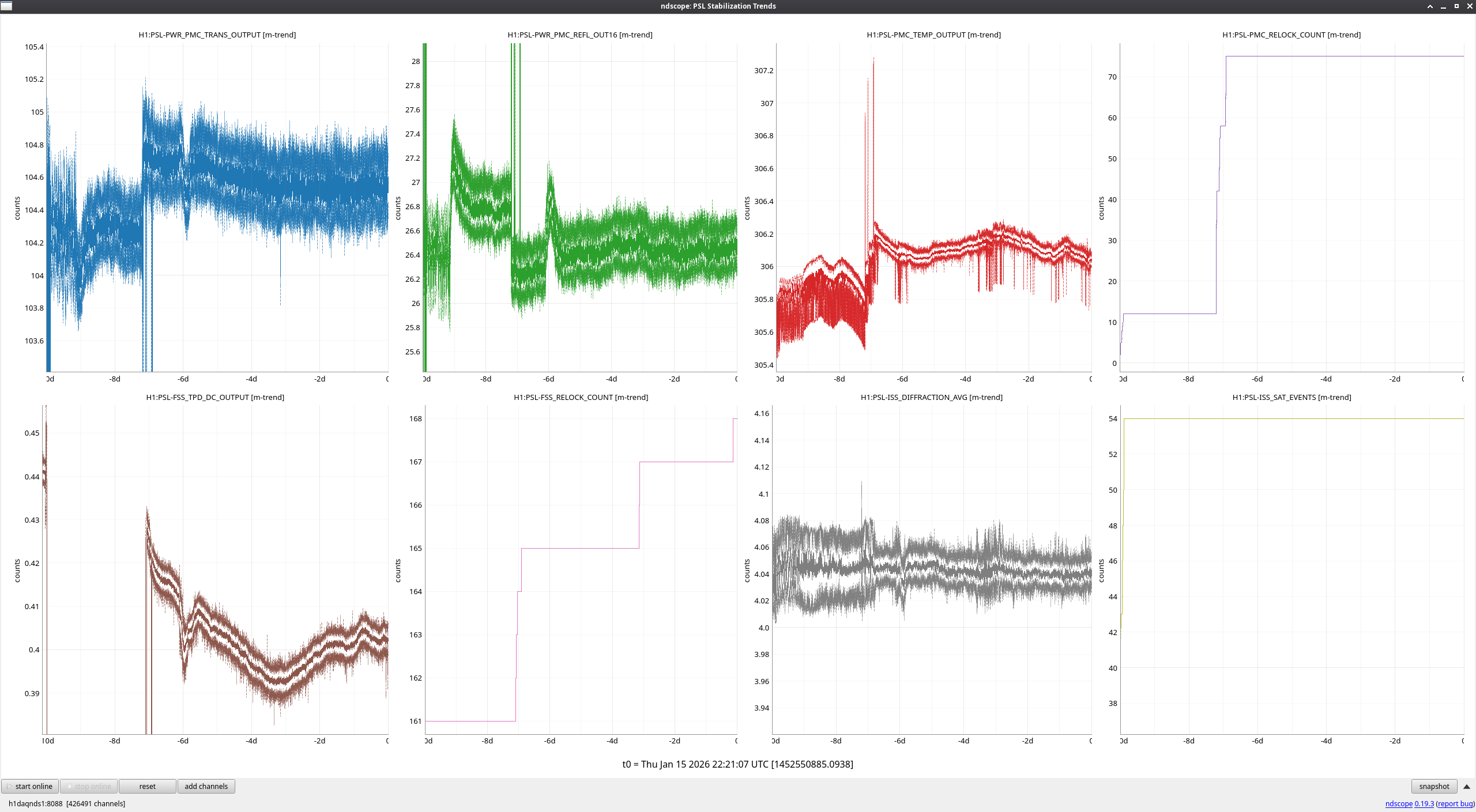Expand the triangle beside snapshot
This screenshot has width=1476, height=812.
[x=1466, y=786]
